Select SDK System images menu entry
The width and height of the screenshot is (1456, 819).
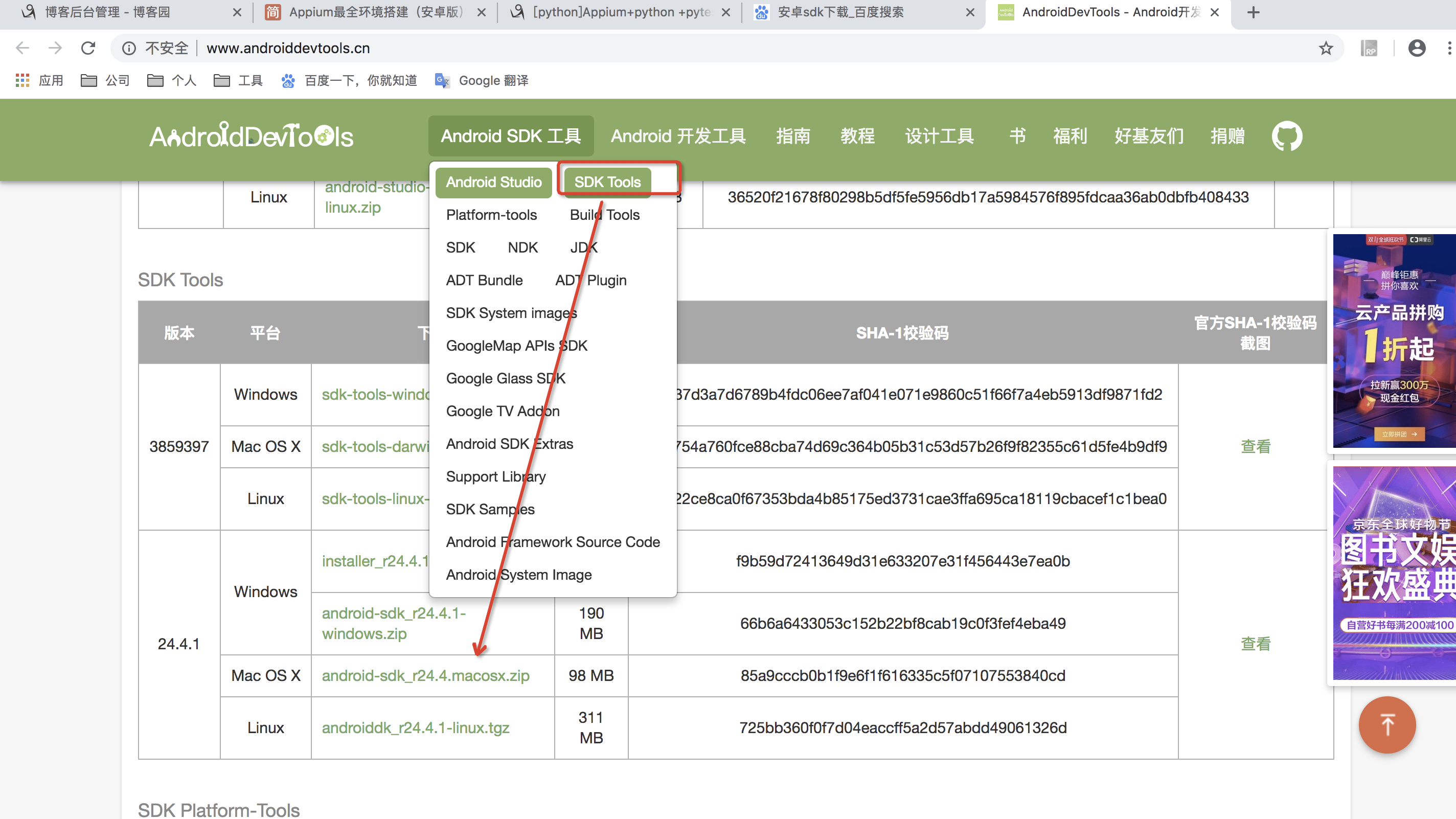512,313
